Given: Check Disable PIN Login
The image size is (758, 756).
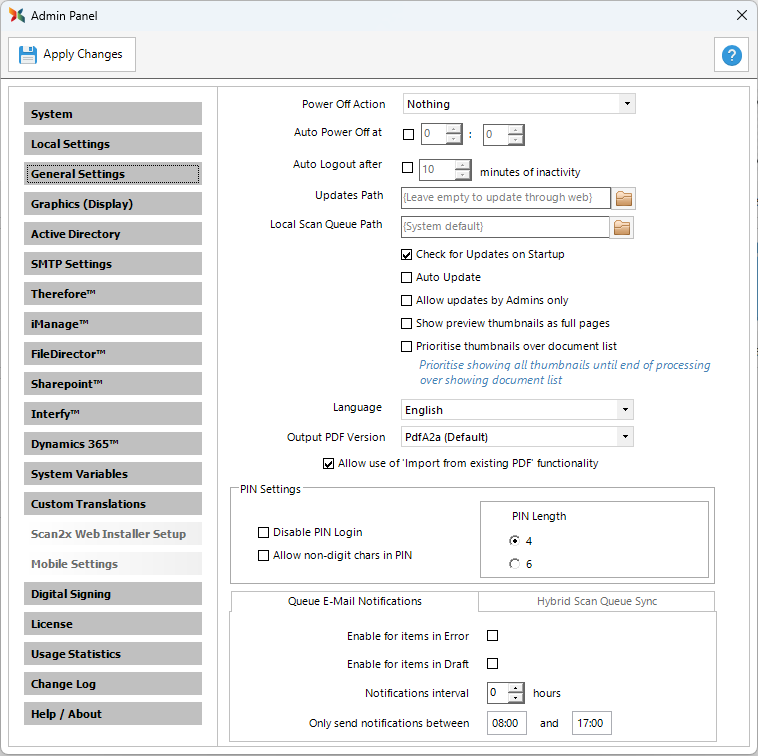Looking at the screenshot, I should click(263, 532).
